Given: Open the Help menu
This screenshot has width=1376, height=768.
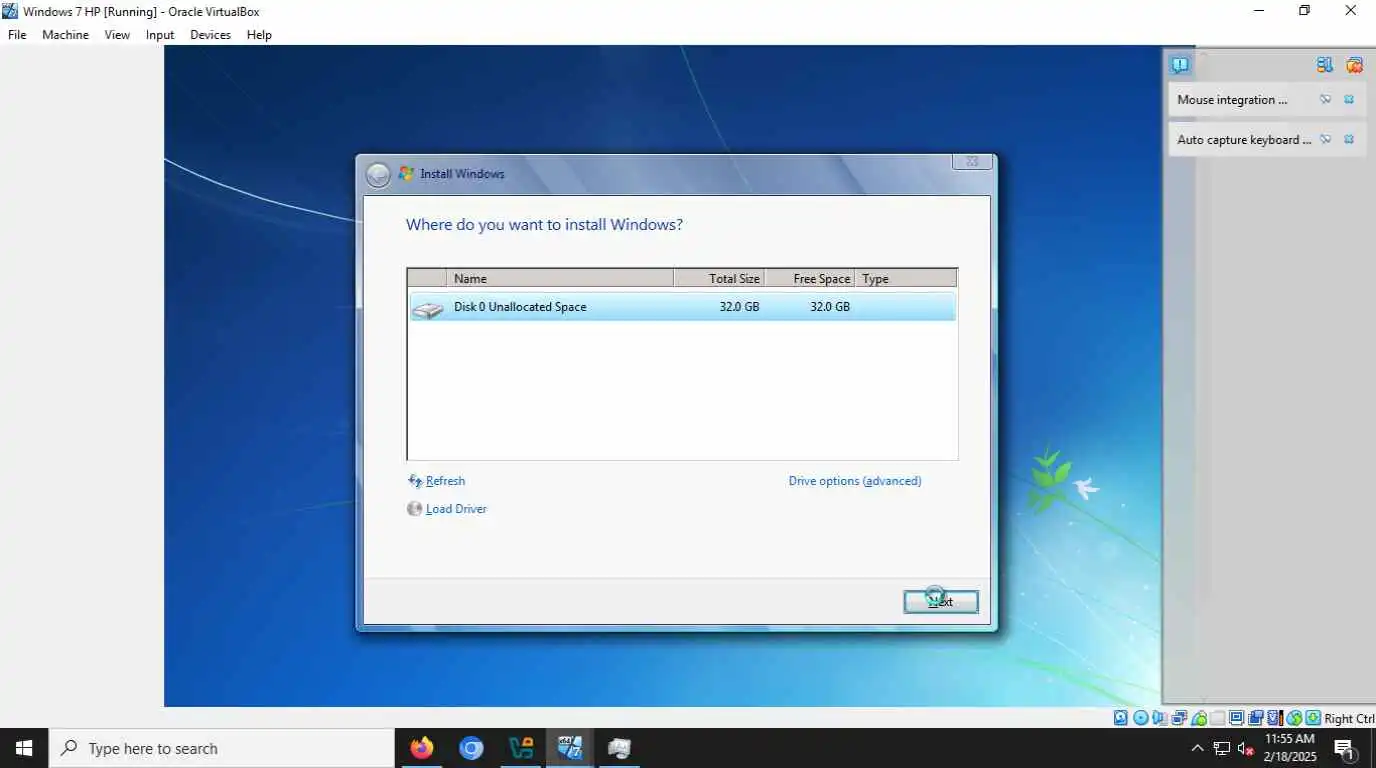Looking at the screenshot, I should click(259, 35).
